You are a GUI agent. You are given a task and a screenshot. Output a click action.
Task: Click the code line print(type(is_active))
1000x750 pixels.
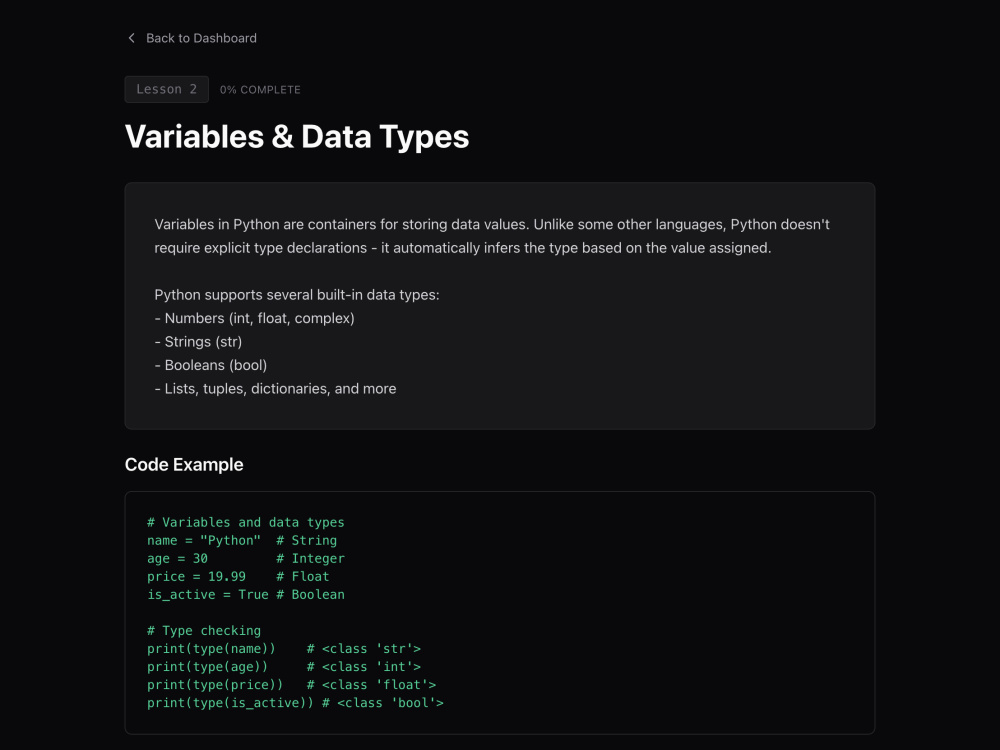click(x=295, y=703)
